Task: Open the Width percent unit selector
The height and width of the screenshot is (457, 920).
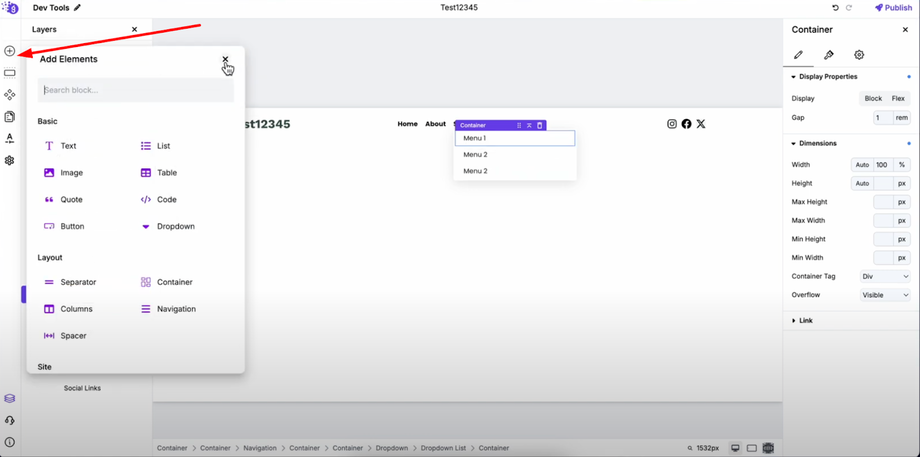Action: [902, 165]
